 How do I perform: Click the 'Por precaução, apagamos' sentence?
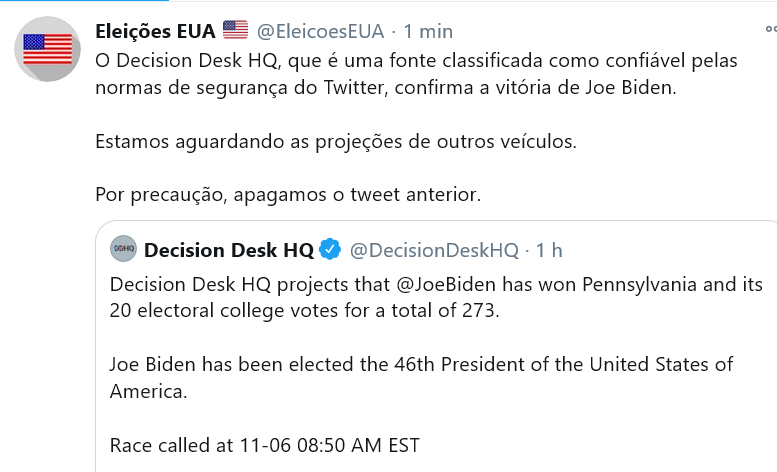pyautogui.click(x=288, y=195)
